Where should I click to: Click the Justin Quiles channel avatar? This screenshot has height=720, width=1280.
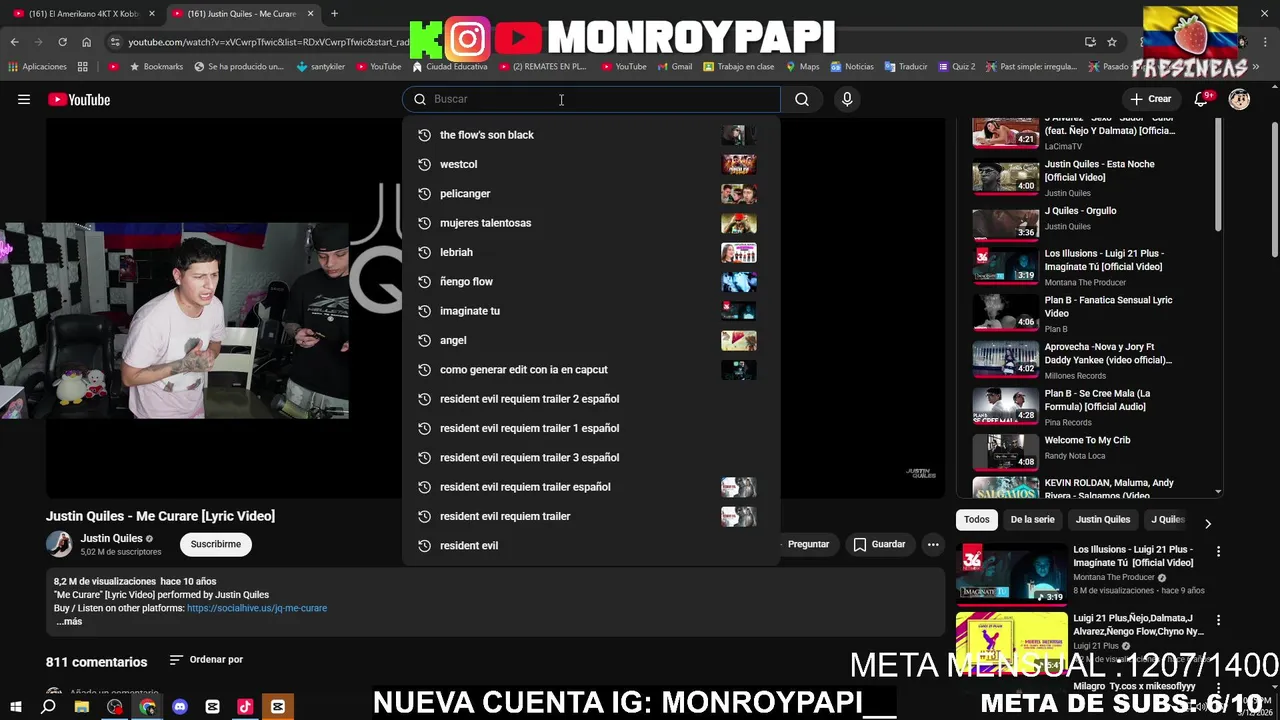point(59,544)
